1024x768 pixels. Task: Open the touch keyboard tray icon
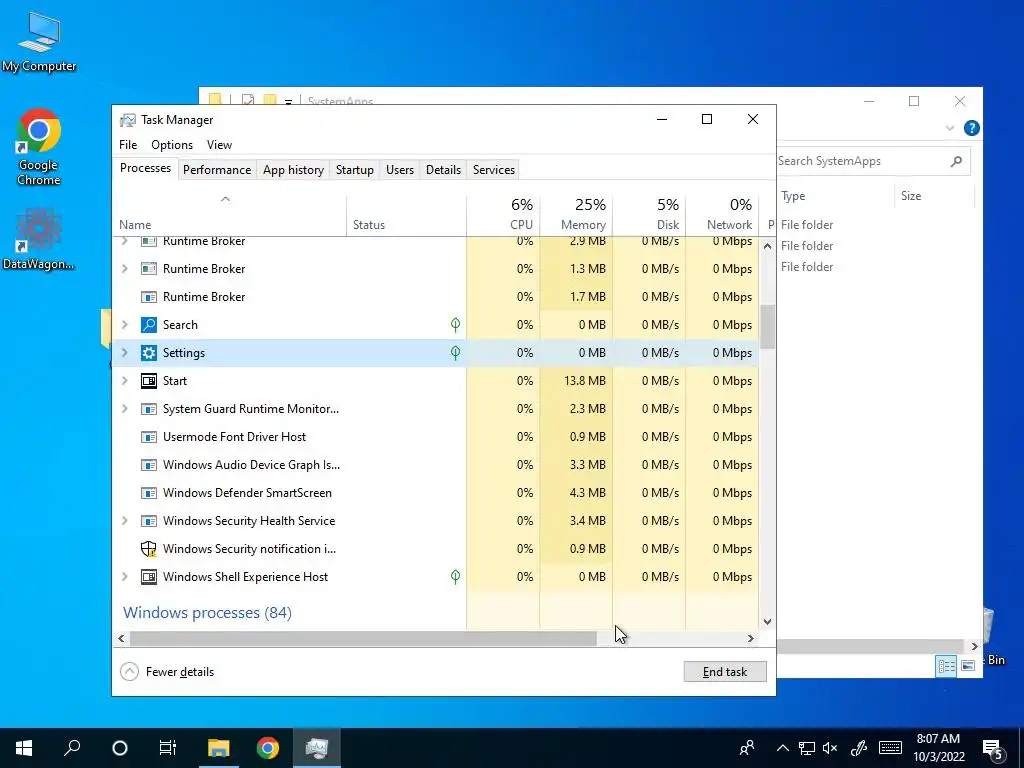tap(890, 748)
